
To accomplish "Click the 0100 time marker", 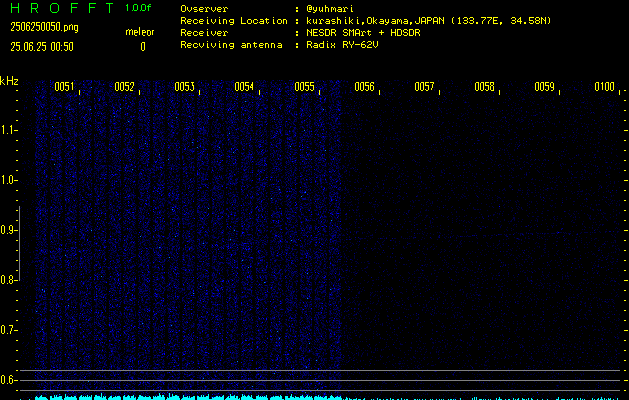I will 605,87.
